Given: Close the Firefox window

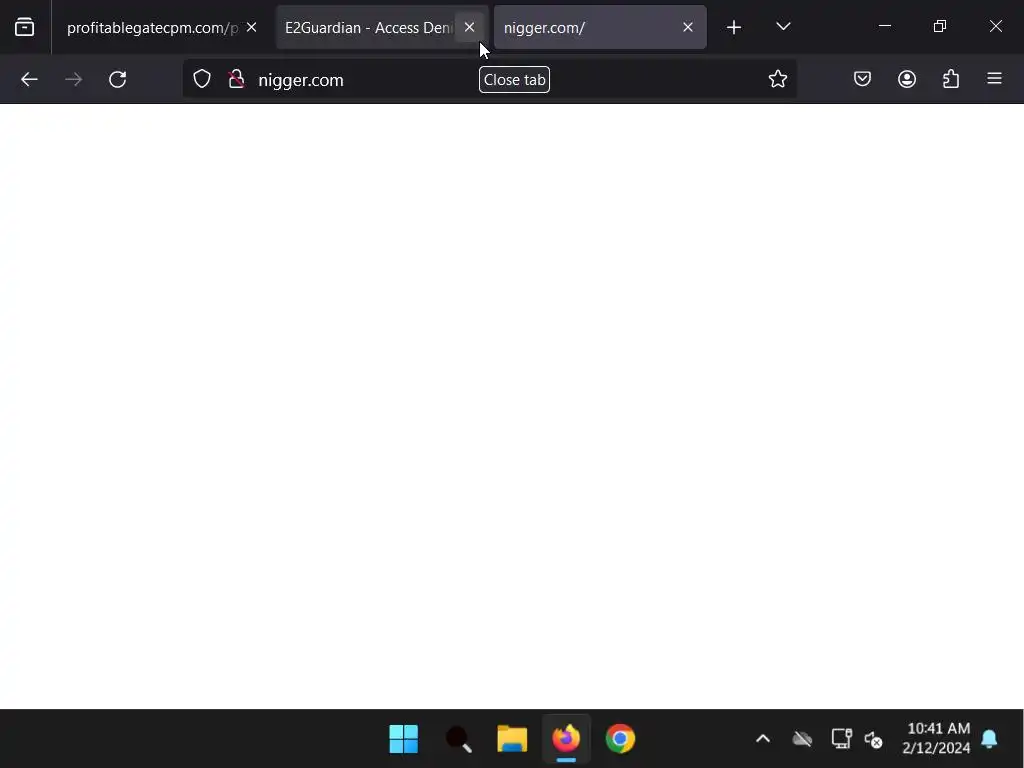Looking at the screenshot, I should (995, 26).
